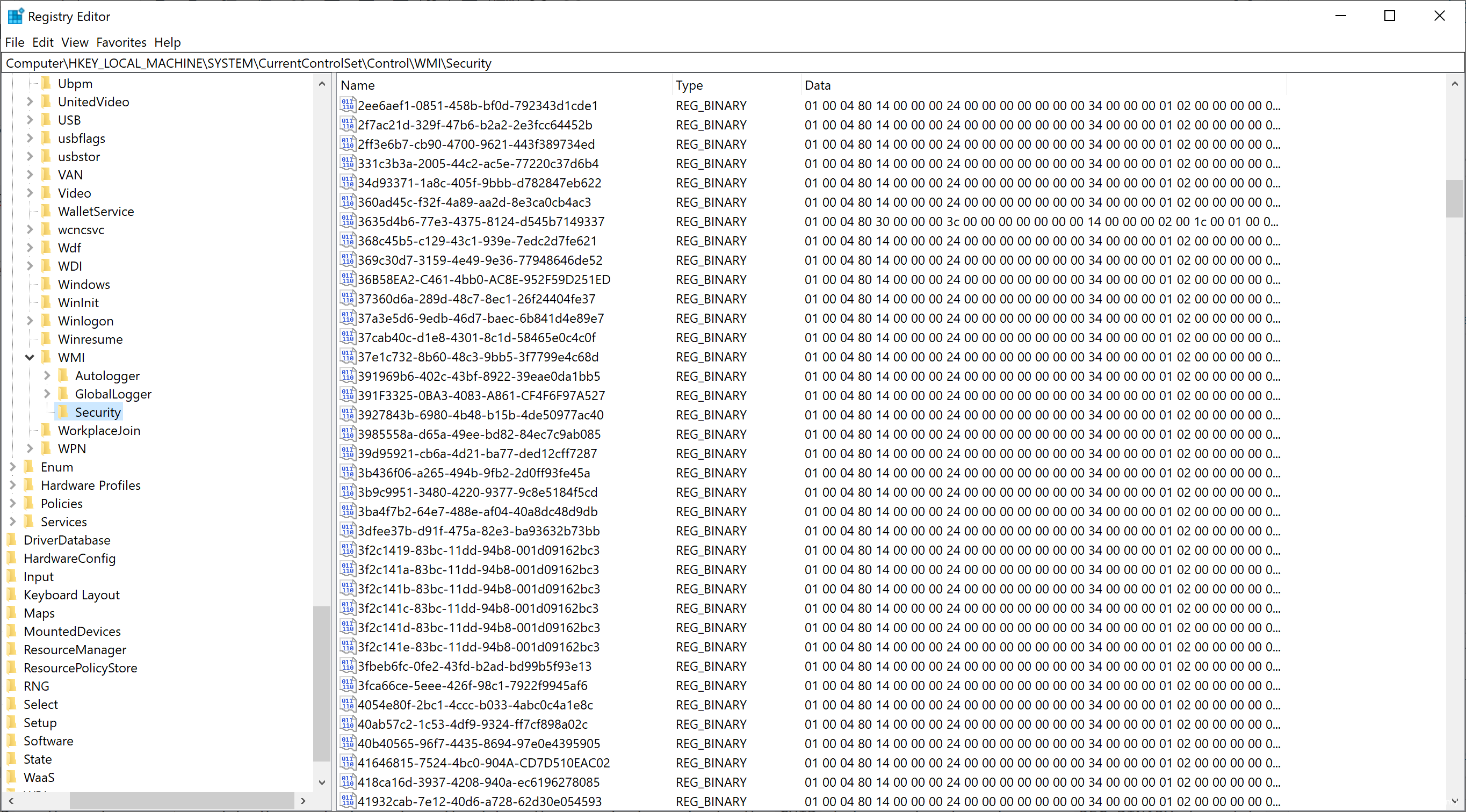1466x812 pixels.
Task: Collapse the WMI tree node
Action: coord(30,357)
